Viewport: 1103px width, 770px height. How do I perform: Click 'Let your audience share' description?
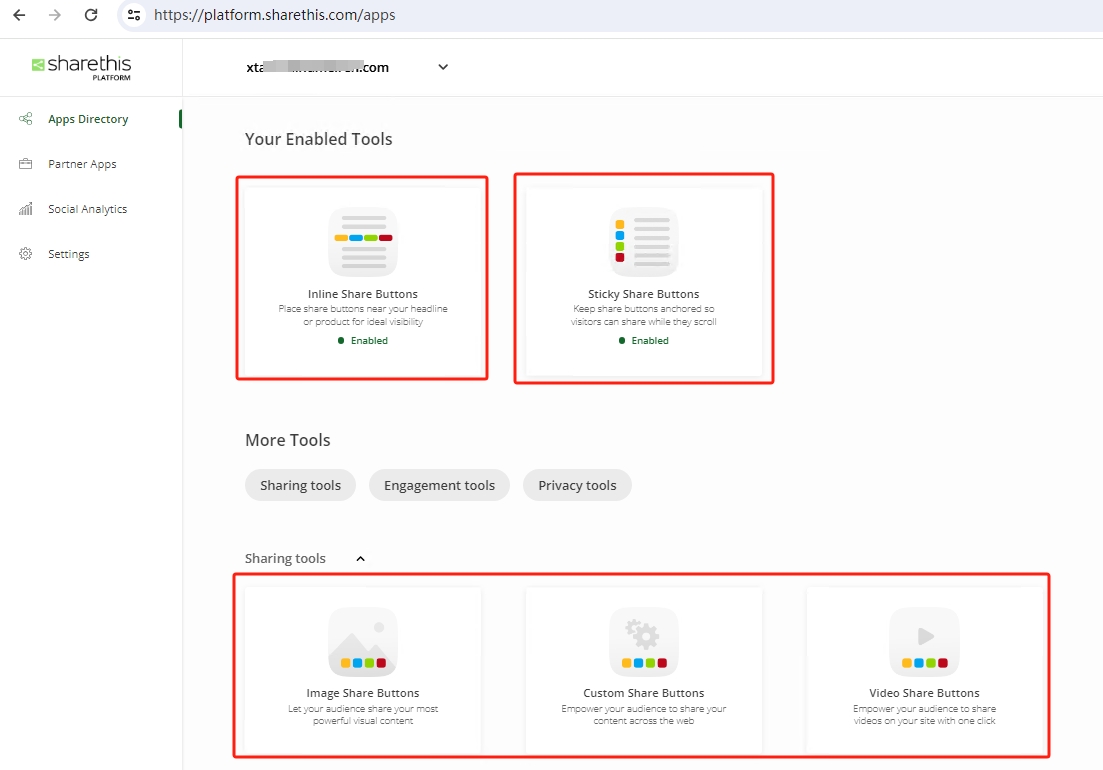pos(363,714)
